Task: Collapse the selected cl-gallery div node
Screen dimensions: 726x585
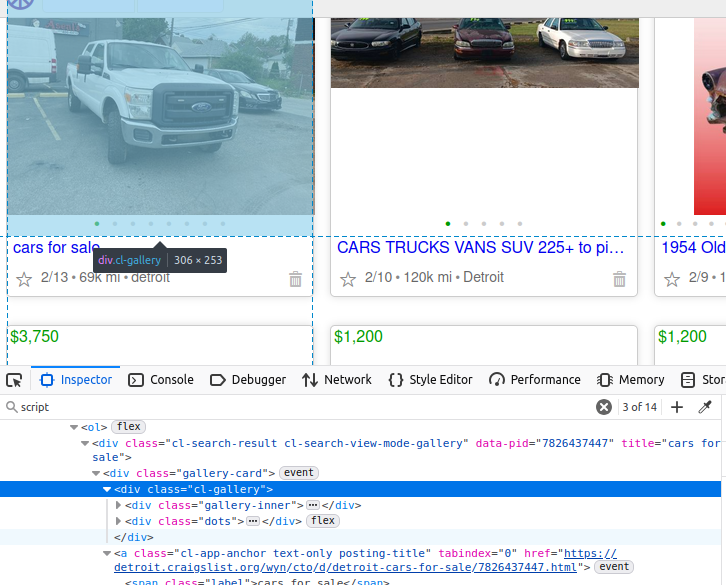Action: coord(107,490)
